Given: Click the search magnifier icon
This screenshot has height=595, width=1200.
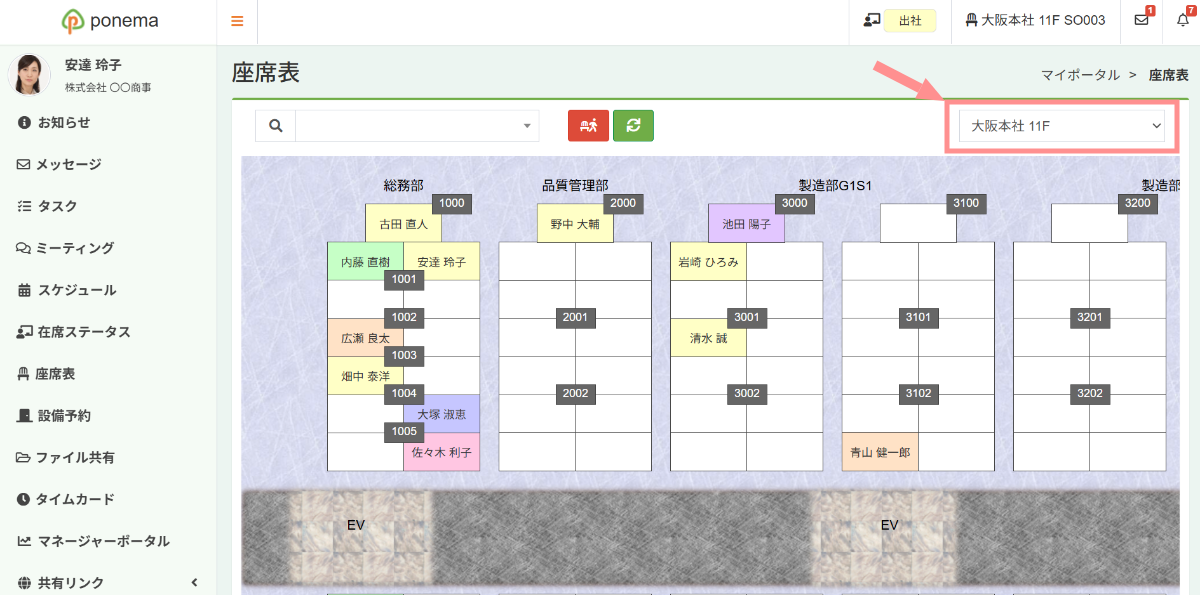Looking at the screenshot, I should click(x=276, y=126).
